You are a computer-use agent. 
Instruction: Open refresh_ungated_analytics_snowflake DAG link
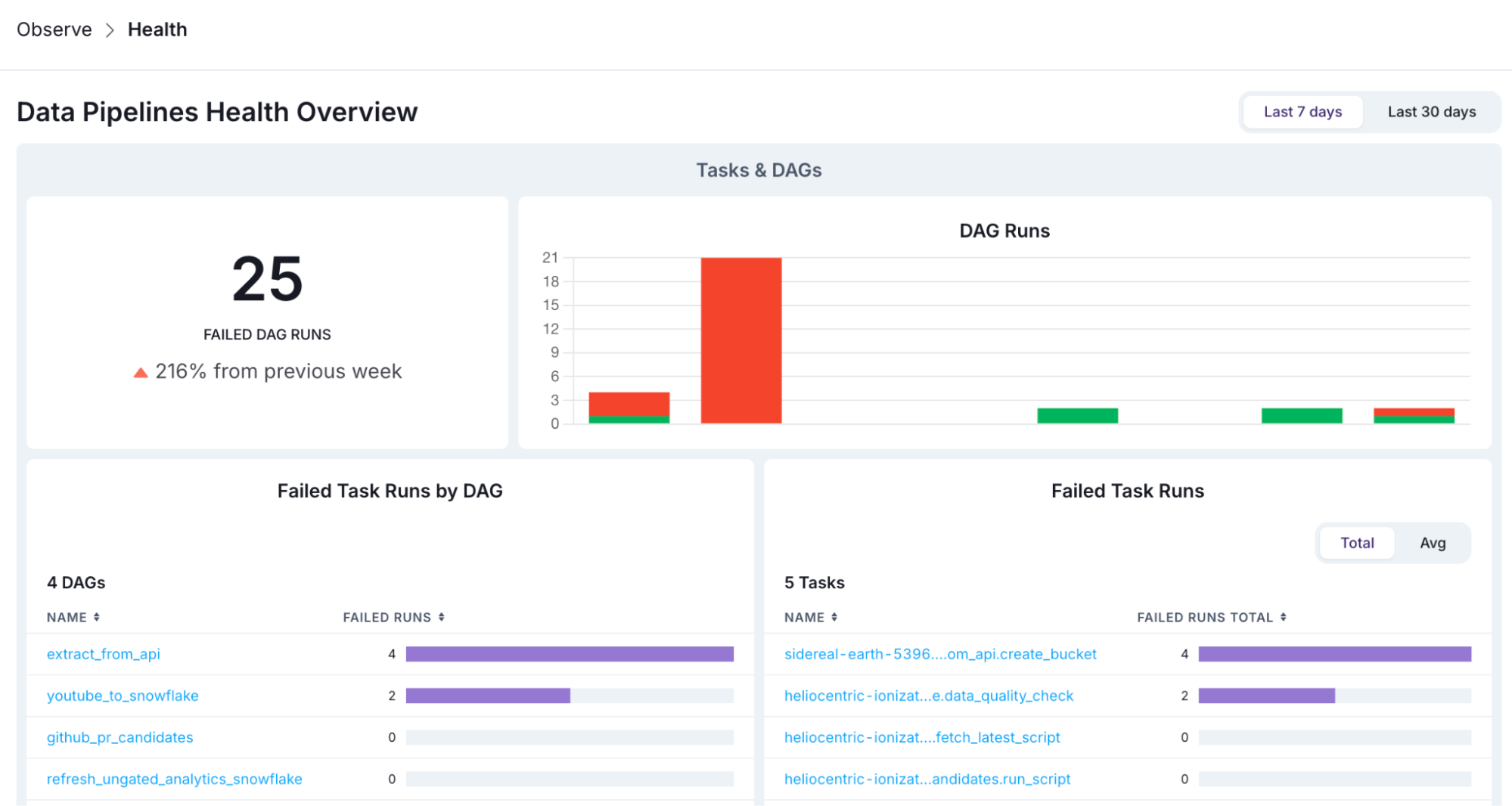tap(174, 779)
